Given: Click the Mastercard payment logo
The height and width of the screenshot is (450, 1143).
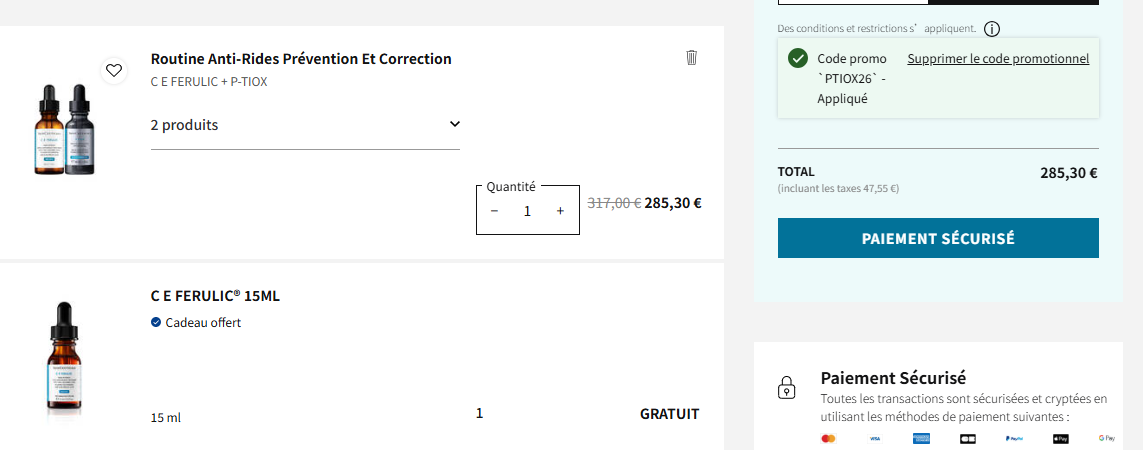Looking at the screenshot, I should [x=828, y=438].
